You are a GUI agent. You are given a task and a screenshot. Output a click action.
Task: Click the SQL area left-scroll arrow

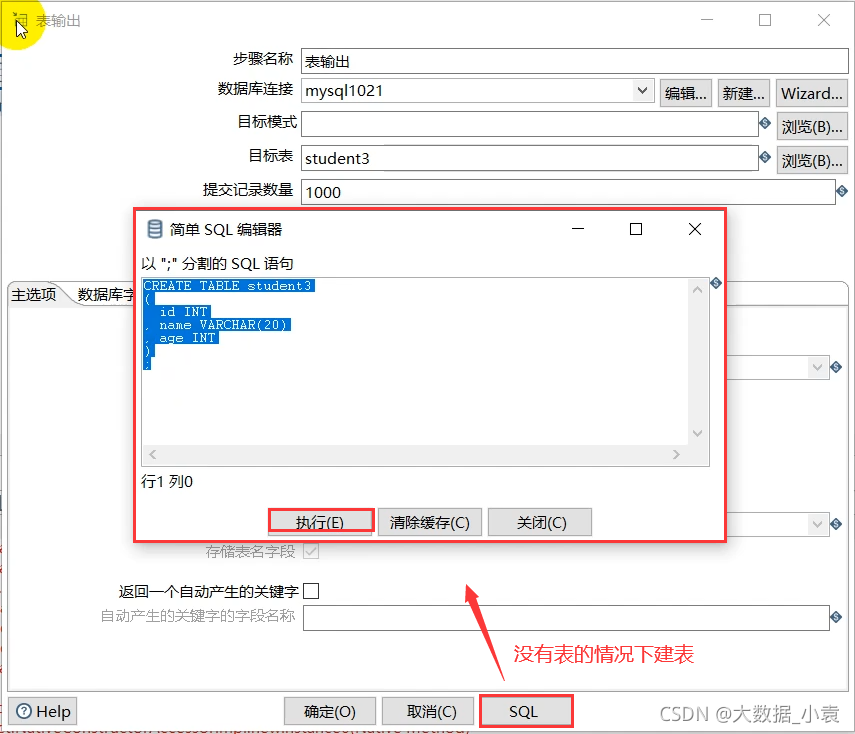(153, 454)
